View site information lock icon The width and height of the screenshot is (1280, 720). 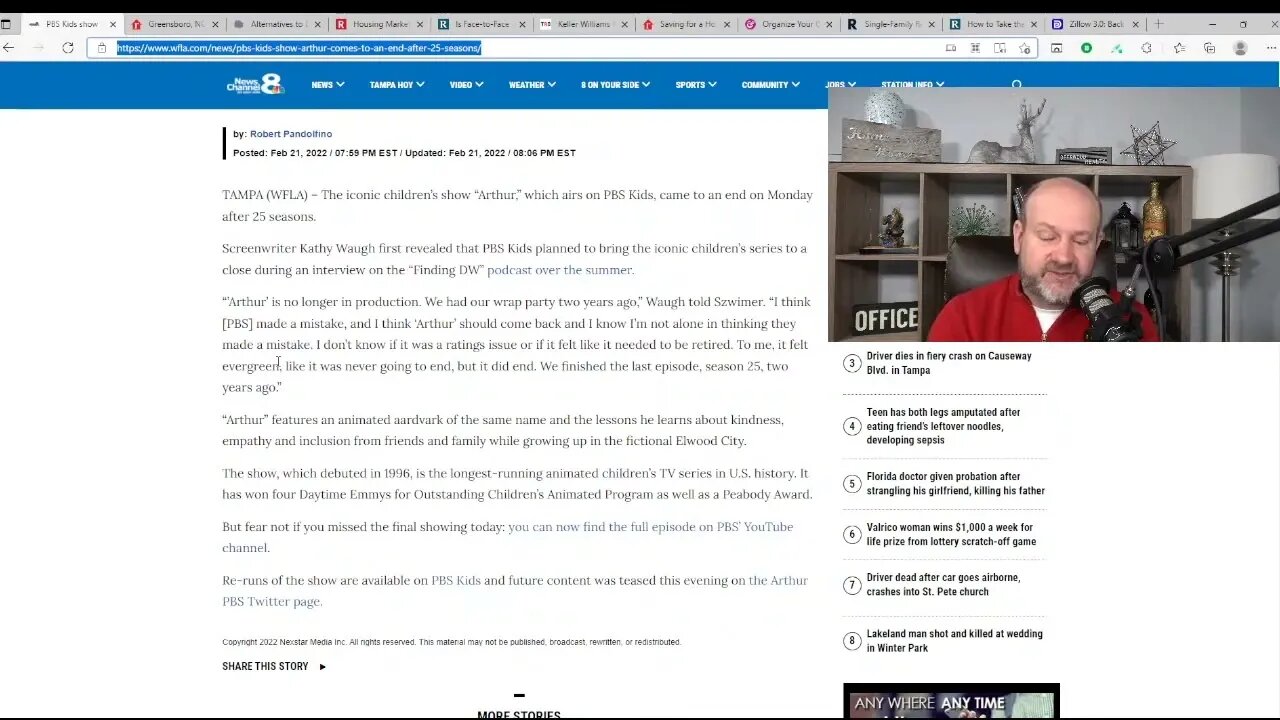coord(101,48)
